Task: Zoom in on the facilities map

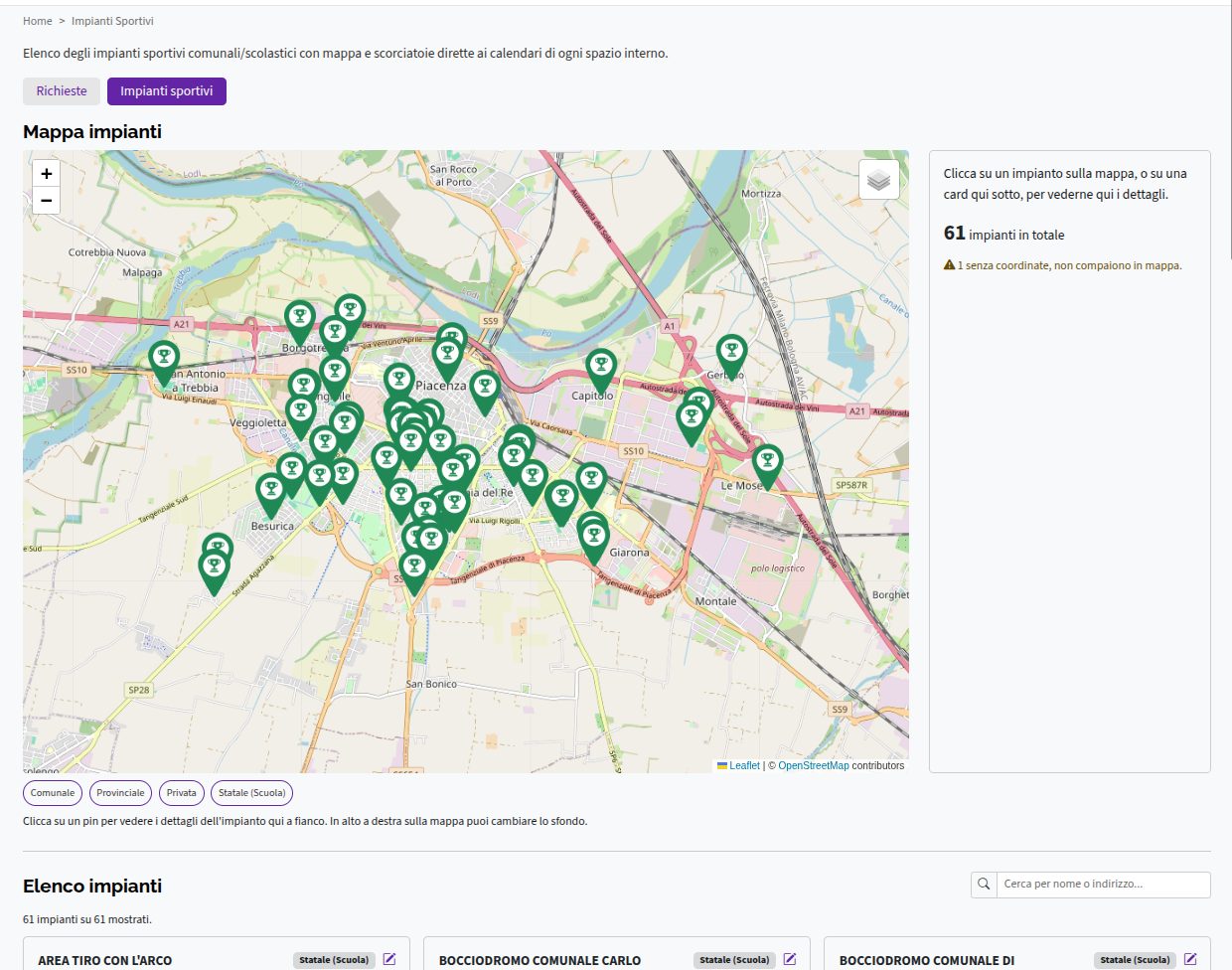Action: tap(46, 174)
